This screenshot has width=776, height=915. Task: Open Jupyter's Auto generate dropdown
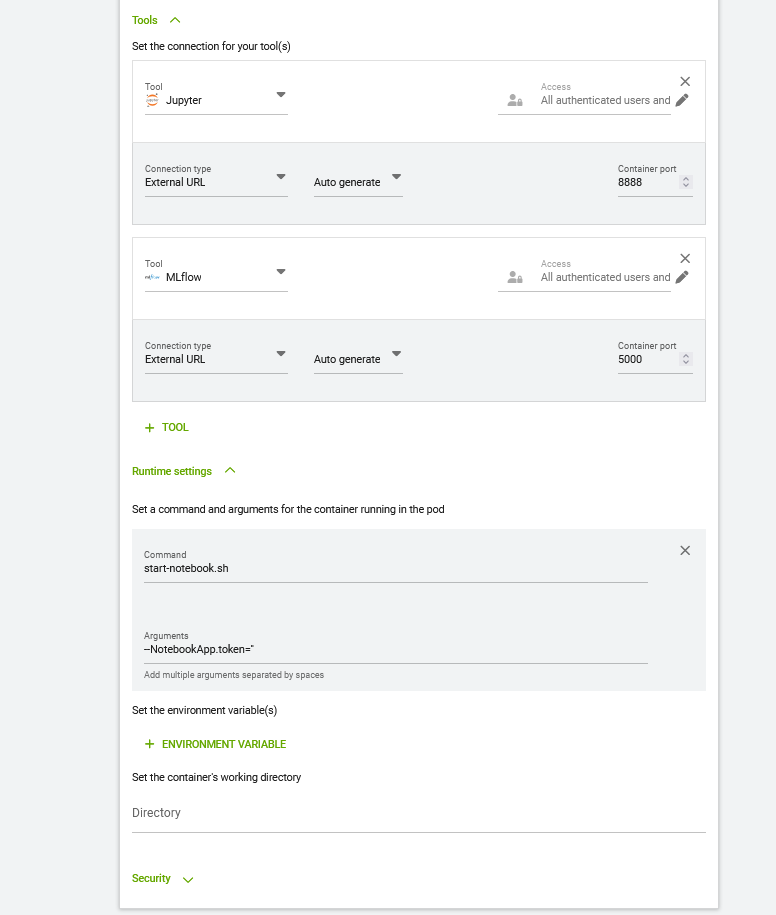[x=358, y=182]
